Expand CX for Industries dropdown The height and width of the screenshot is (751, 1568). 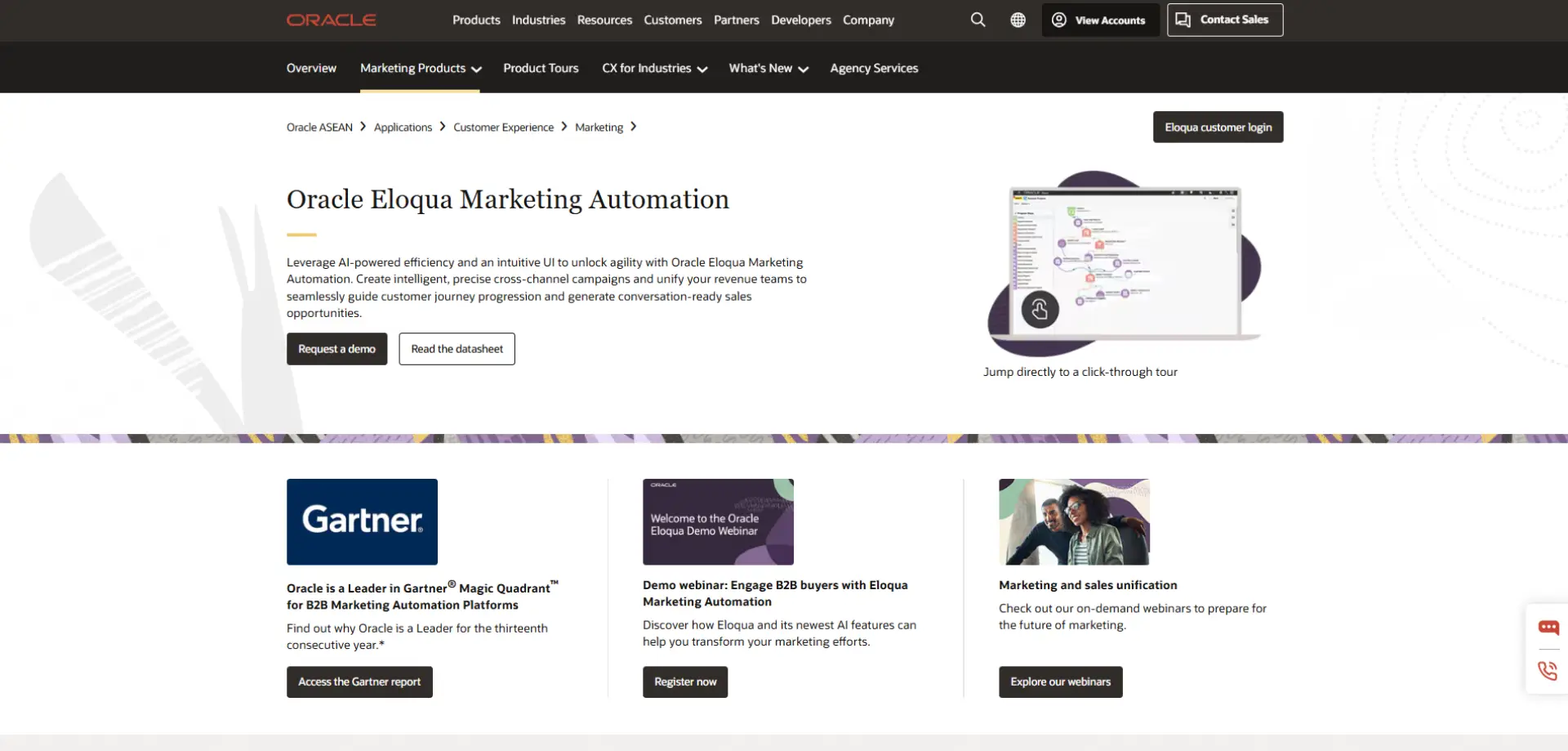[654, 68]
